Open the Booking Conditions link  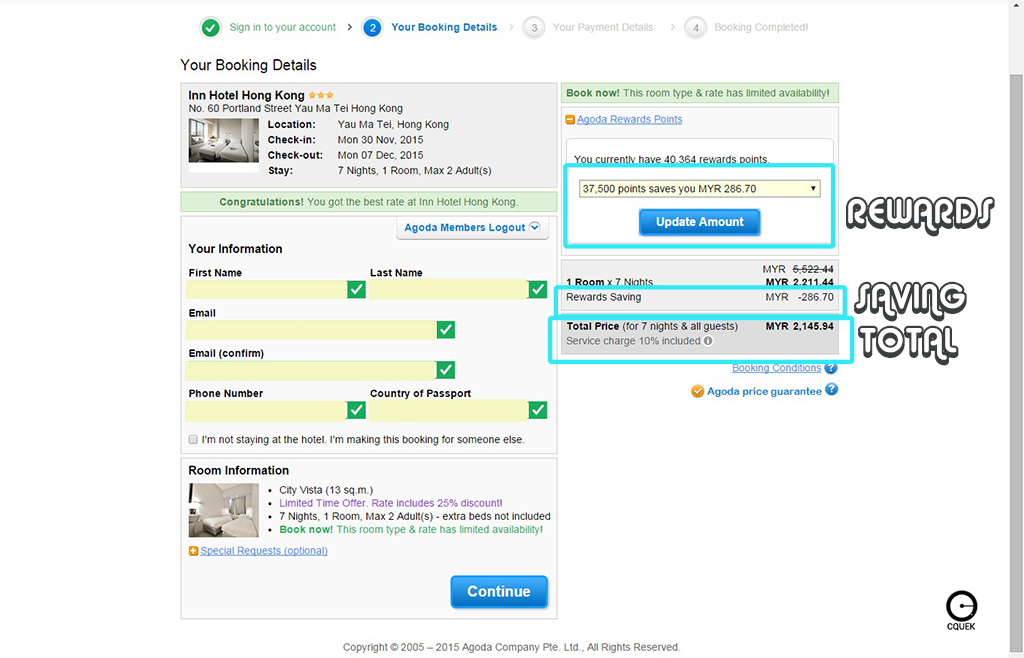click(x=776, y=368)
